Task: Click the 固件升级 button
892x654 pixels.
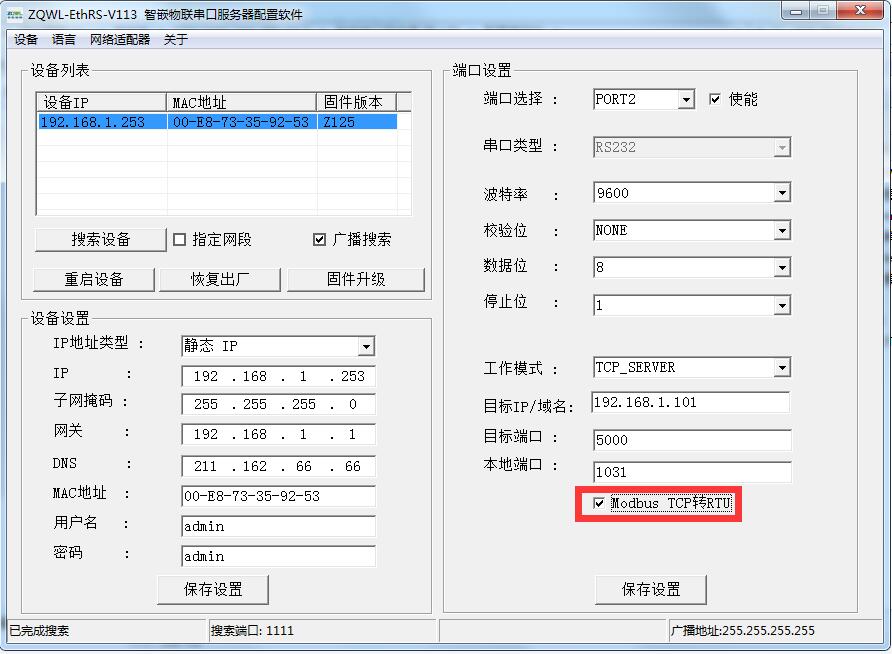Action: point(355,280)
